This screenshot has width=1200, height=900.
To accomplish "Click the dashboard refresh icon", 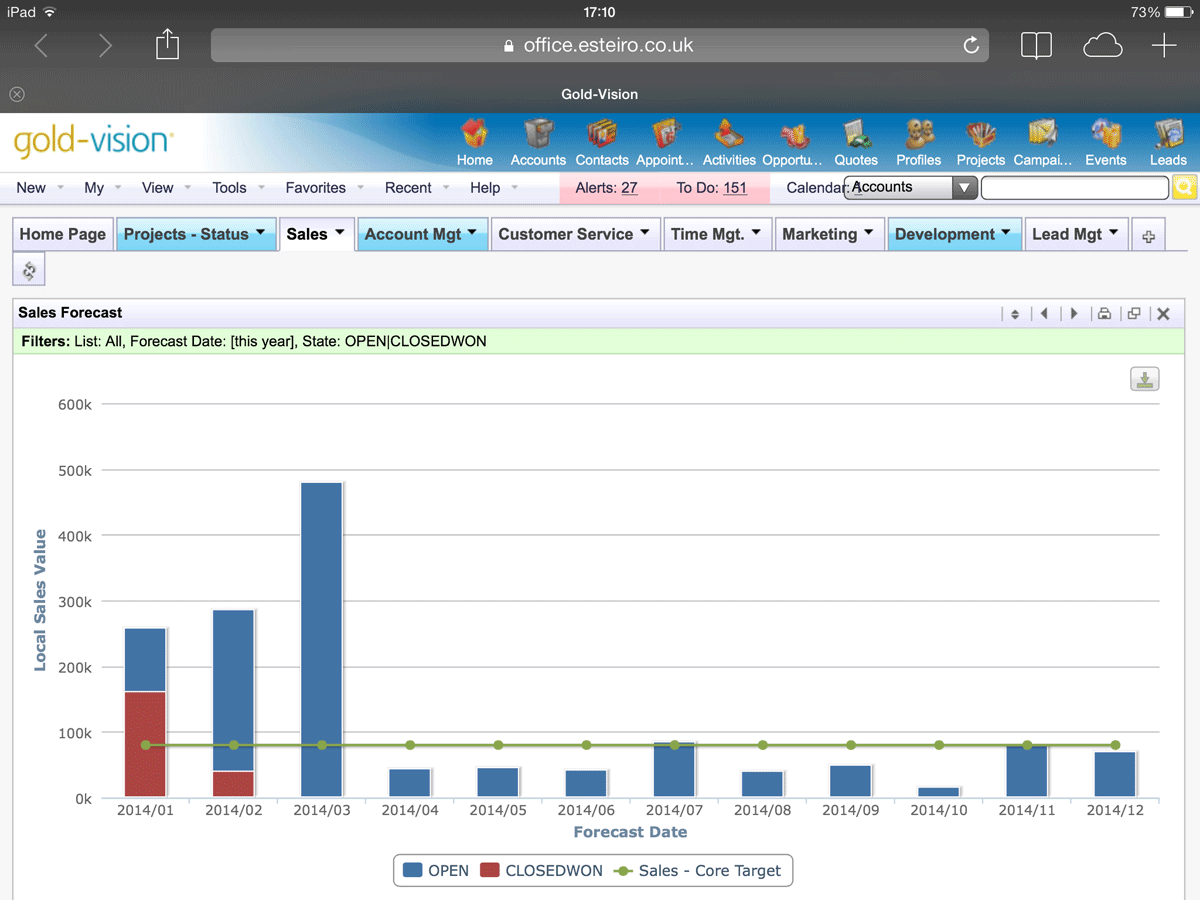I will [29, 270].
